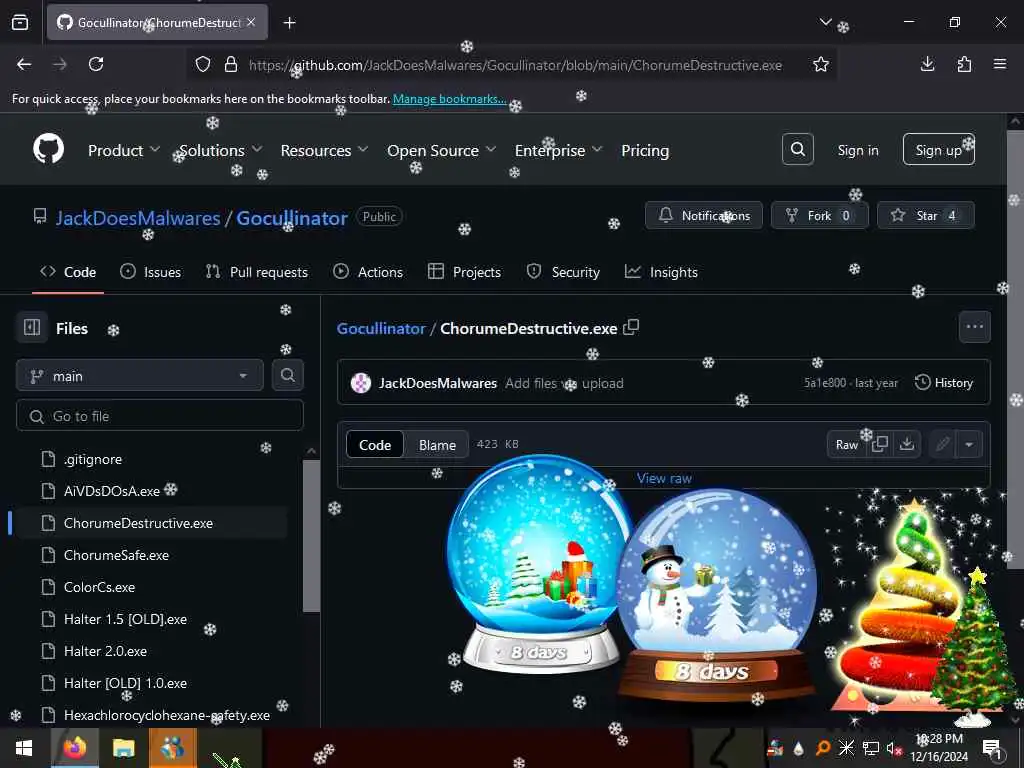
Task: Select AiVDsDOsA.exe in file tree
Action: [150, 491]
